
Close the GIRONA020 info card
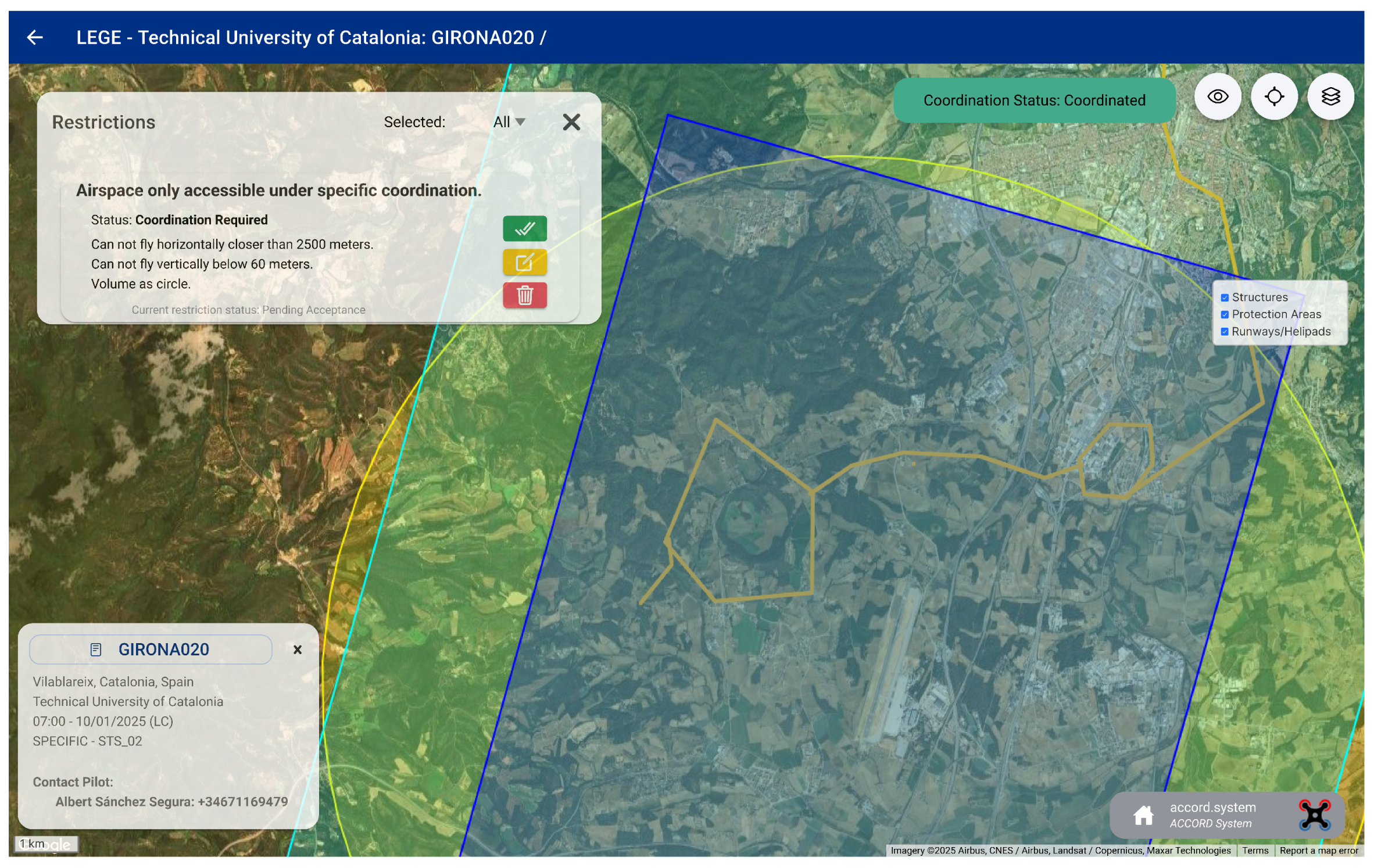point(297,650)
